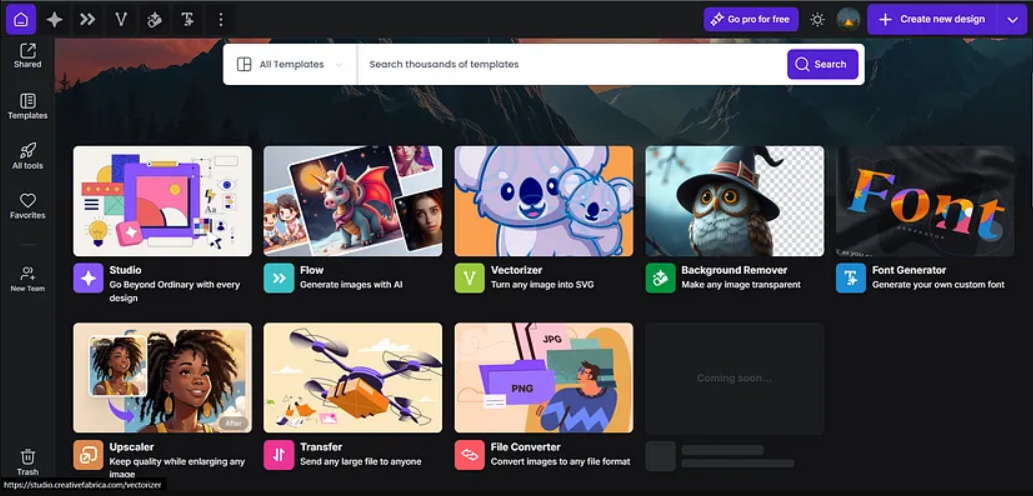This screenshot has height=496, width=1033.
Task: Expand the All Templates dropdown
Action: coord(290,64)
